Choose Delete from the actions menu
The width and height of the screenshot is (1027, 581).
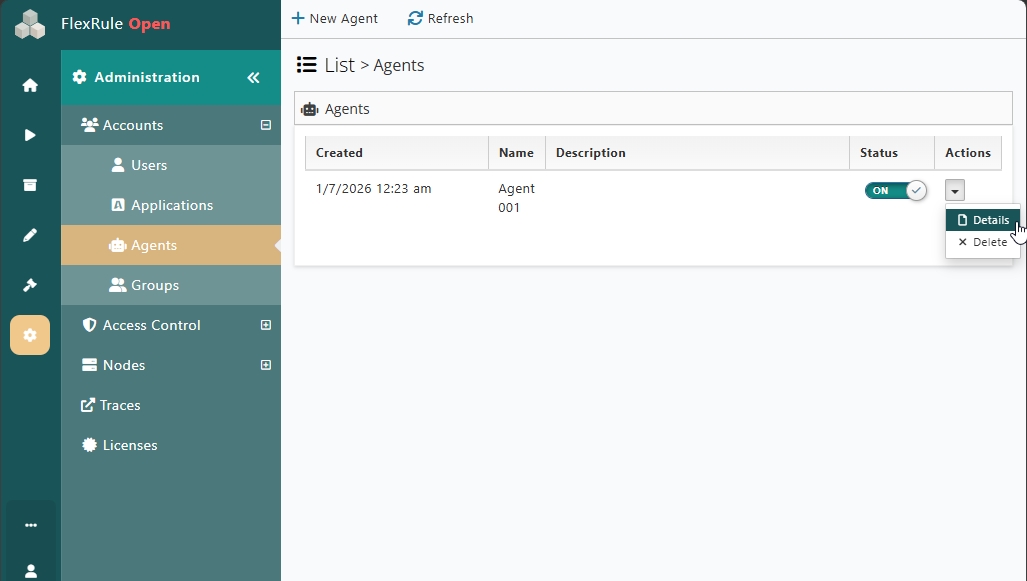pyautogui.click(x=982, y=242)
